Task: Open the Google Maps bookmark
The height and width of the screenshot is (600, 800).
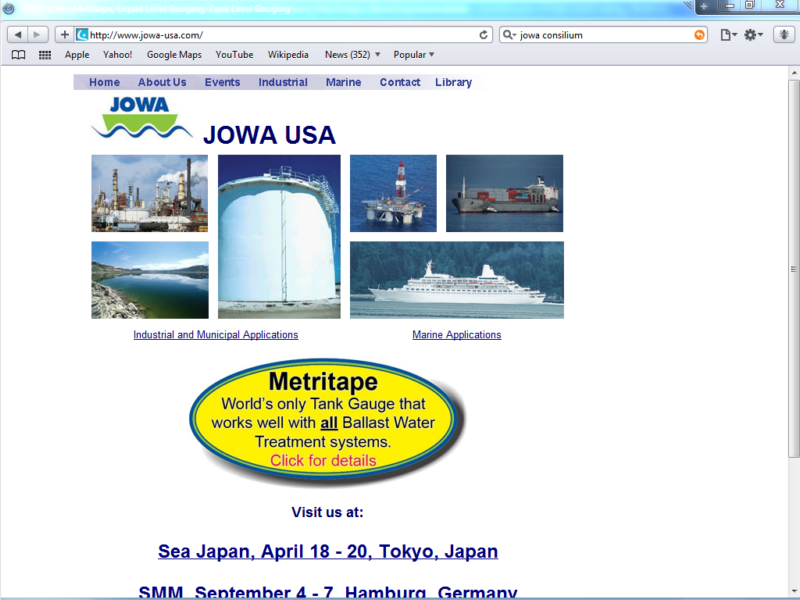Action: click(174, 55)
